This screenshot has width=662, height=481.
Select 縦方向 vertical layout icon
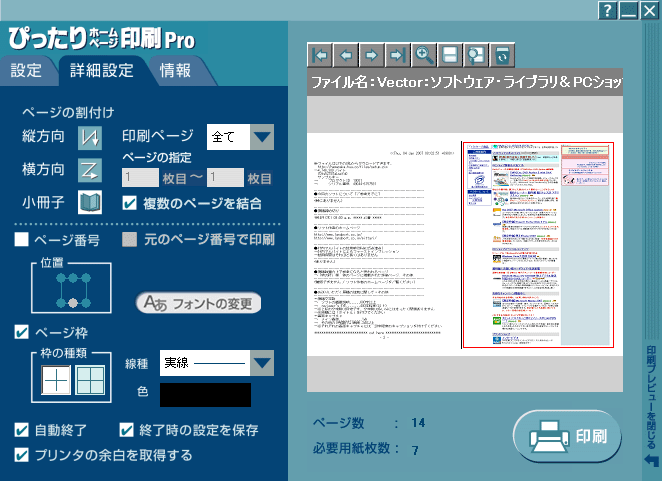click(x=90, y=137)
